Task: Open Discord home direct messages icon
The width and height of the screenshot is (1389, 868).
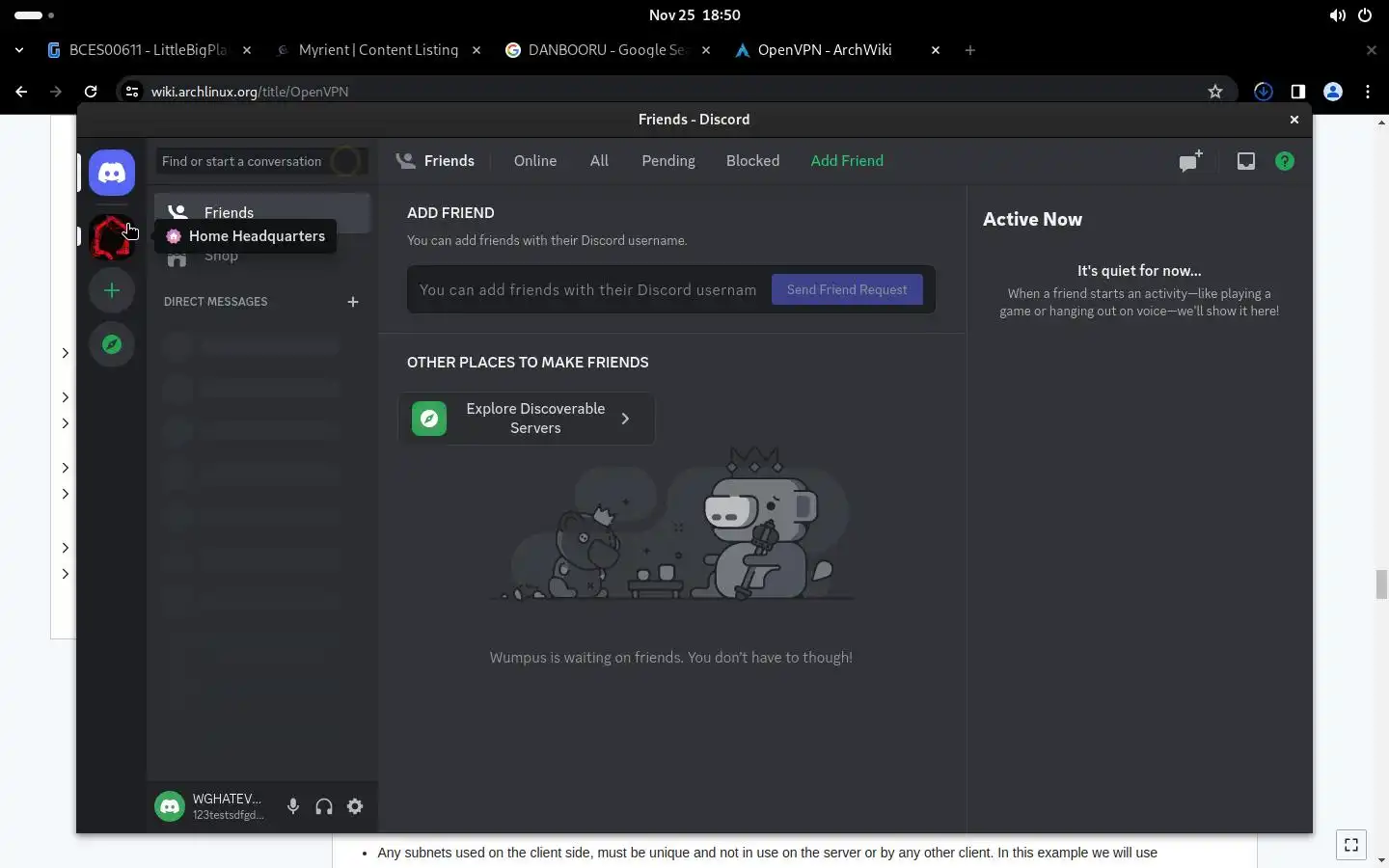Action: point(112,173)
